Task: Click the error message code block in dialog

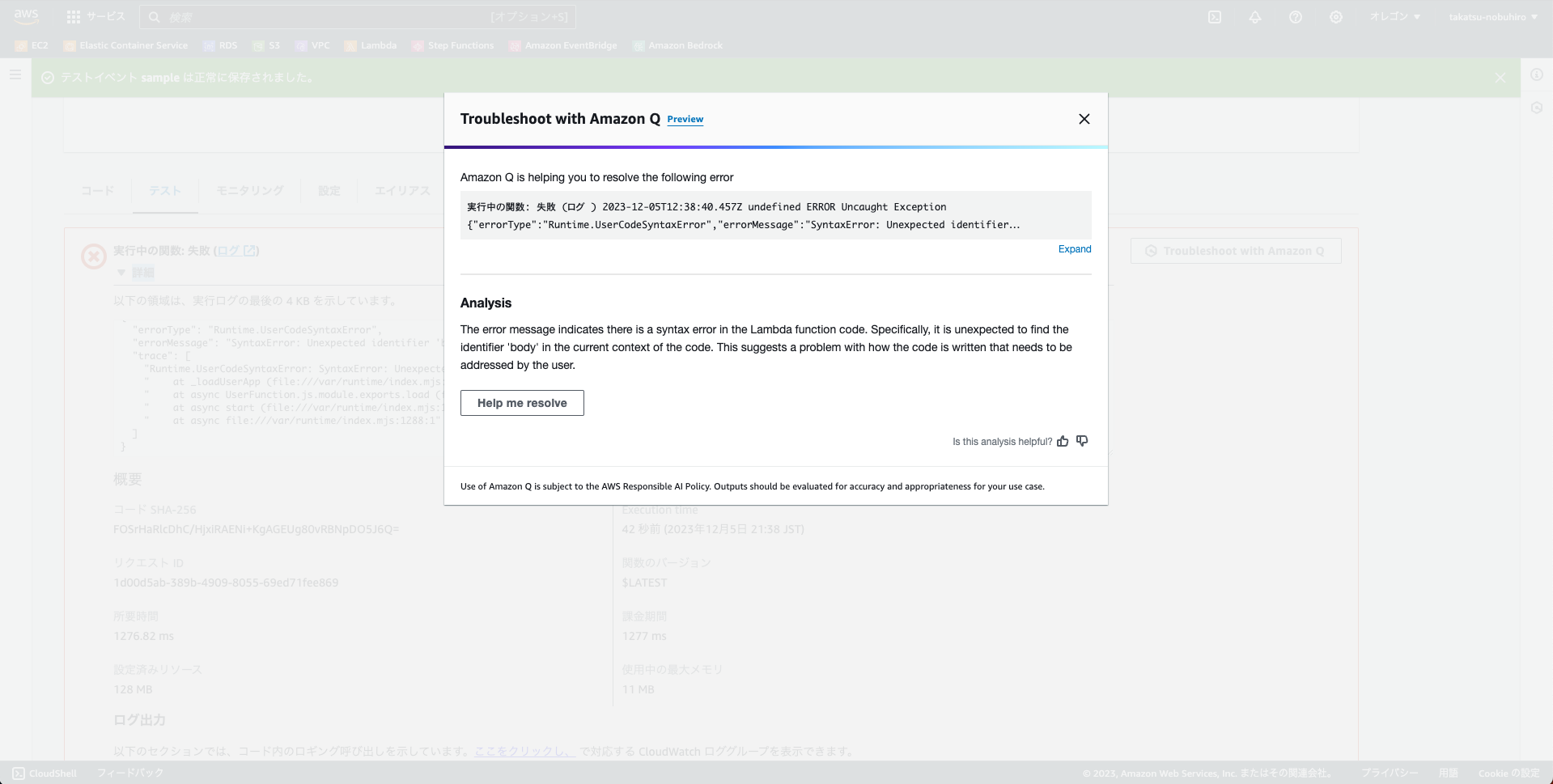Action: point(776,216)
